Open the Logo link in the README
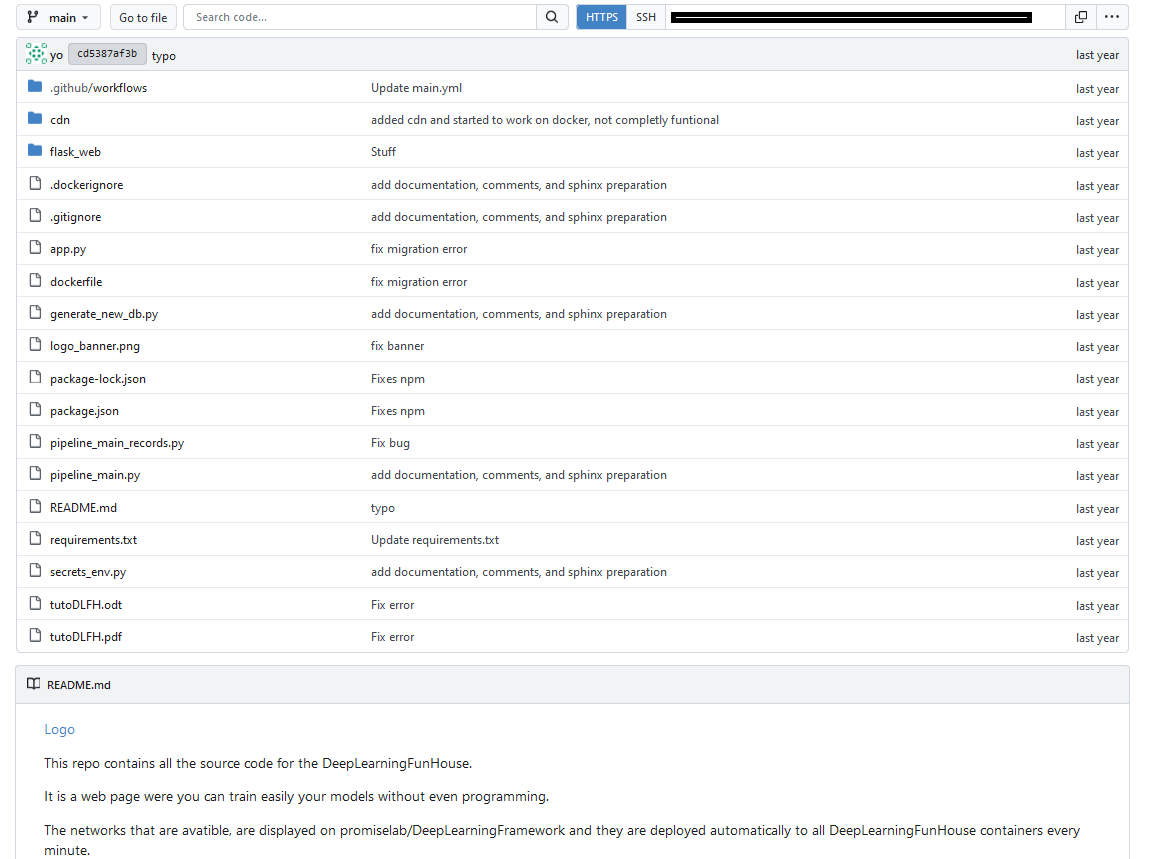 pyautogui.click(x=59, y=729)
